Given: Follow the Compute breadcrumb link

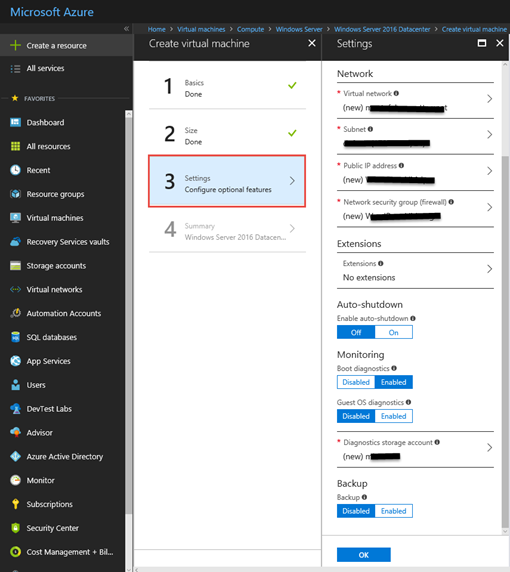Looking at the screenshot, I should coord(250,29).
